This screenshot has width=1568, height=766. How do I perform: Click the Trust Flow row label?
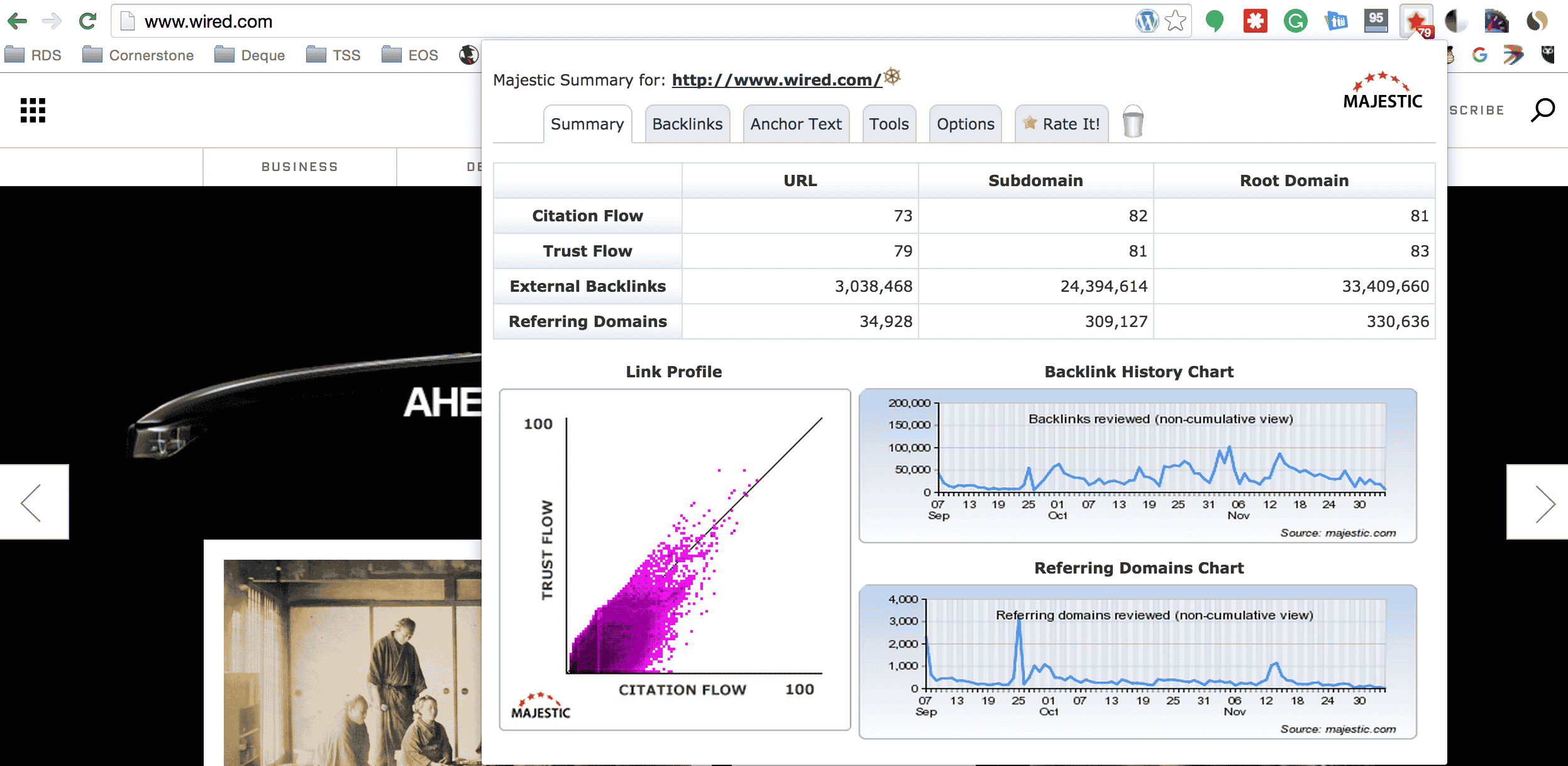coord(588,251)
